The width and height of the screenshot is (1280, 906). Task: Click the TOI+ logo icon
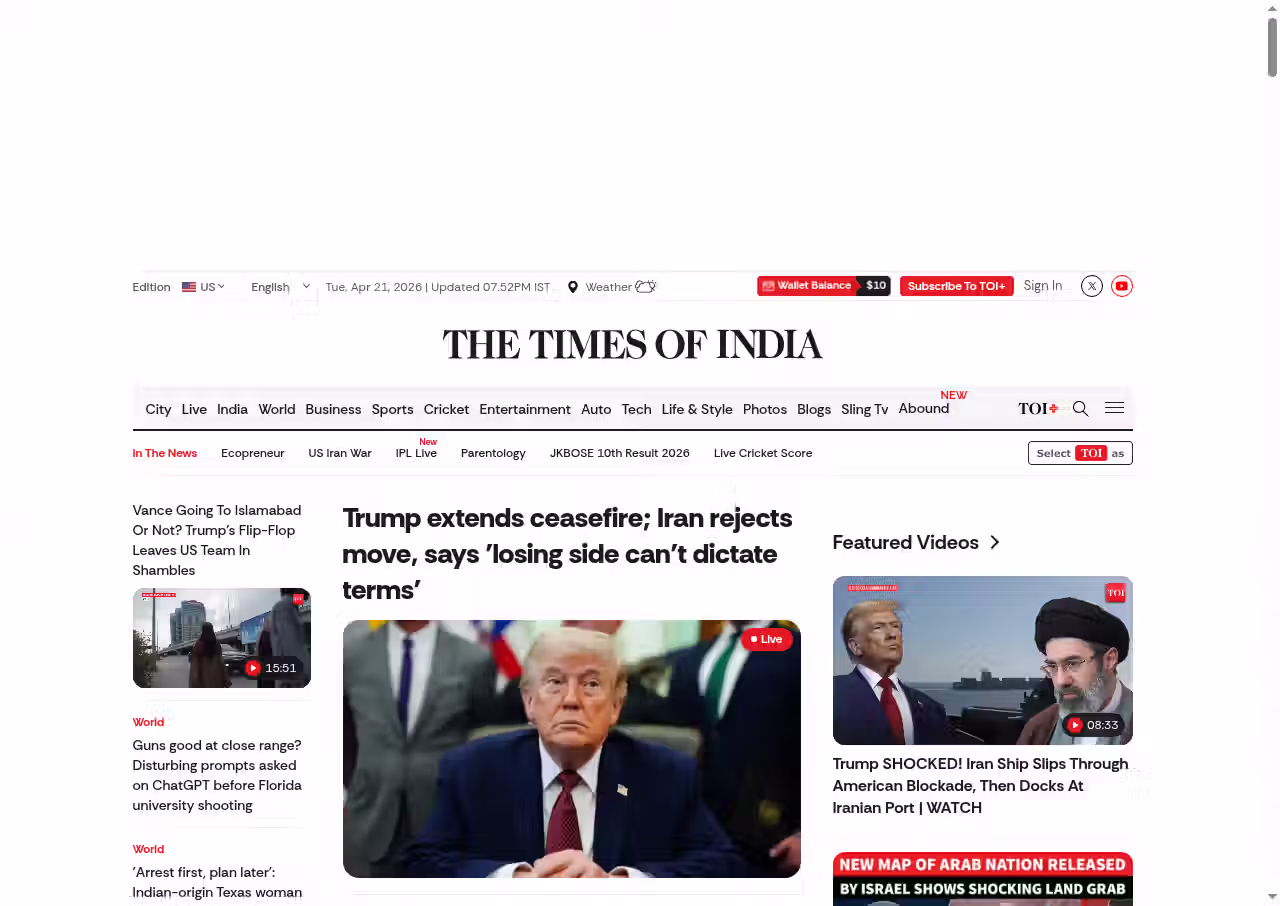point(1038,408)
